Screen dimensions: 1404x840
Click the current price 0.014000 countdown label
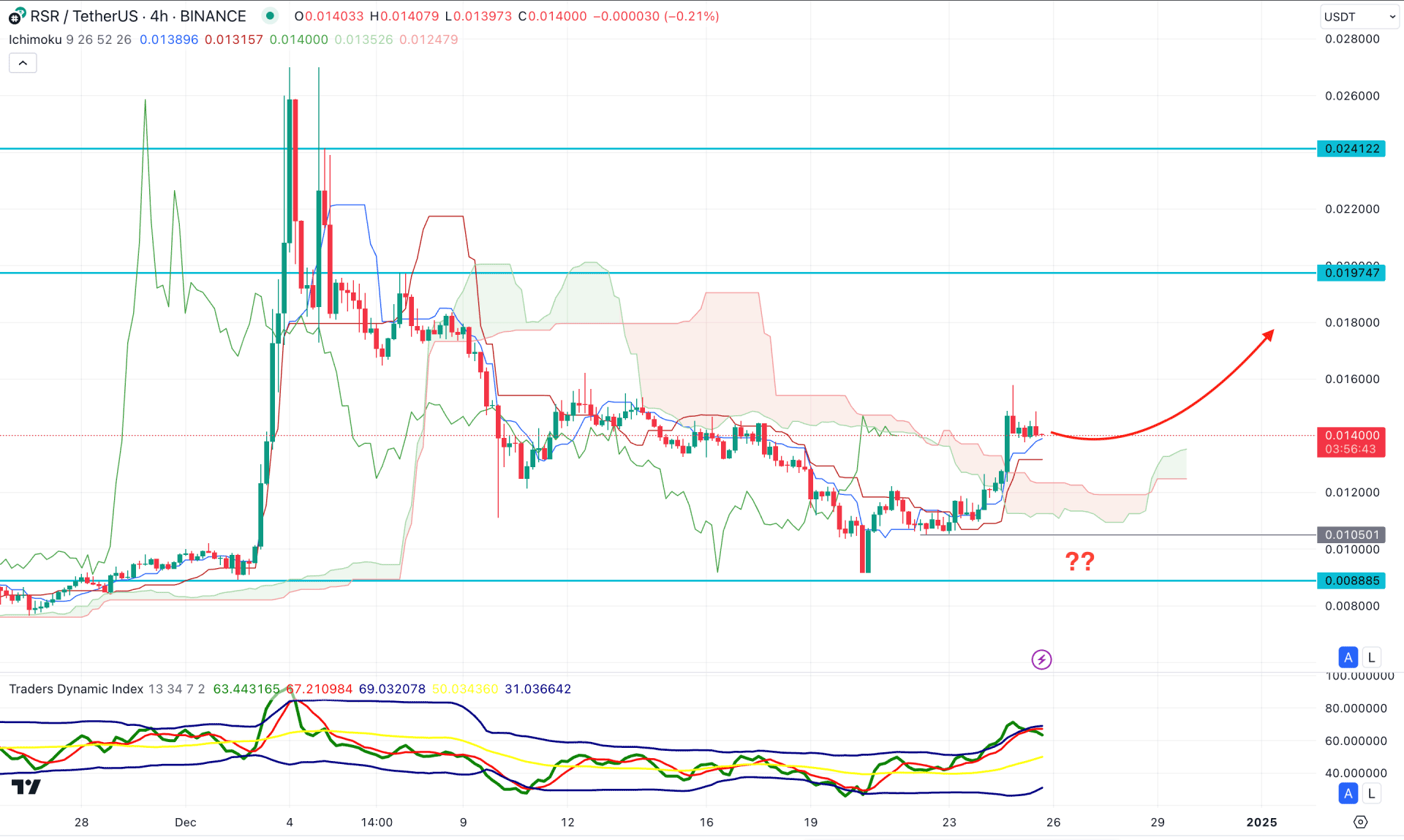coord(1351,442)
